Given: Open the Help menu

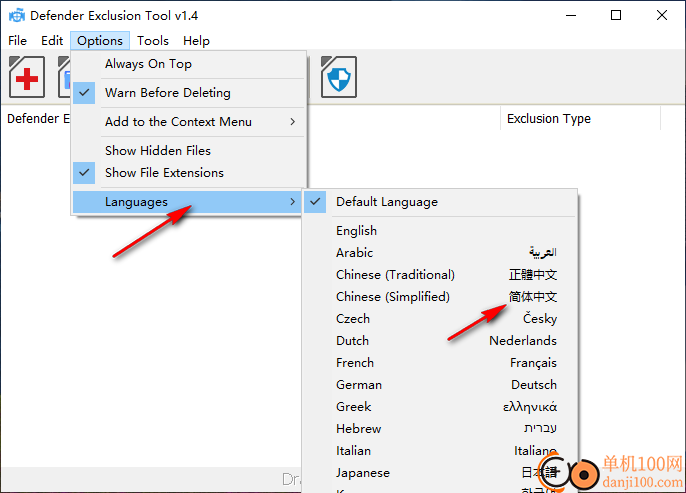Looking at the screenshot, I should click(x=196, y=41).
